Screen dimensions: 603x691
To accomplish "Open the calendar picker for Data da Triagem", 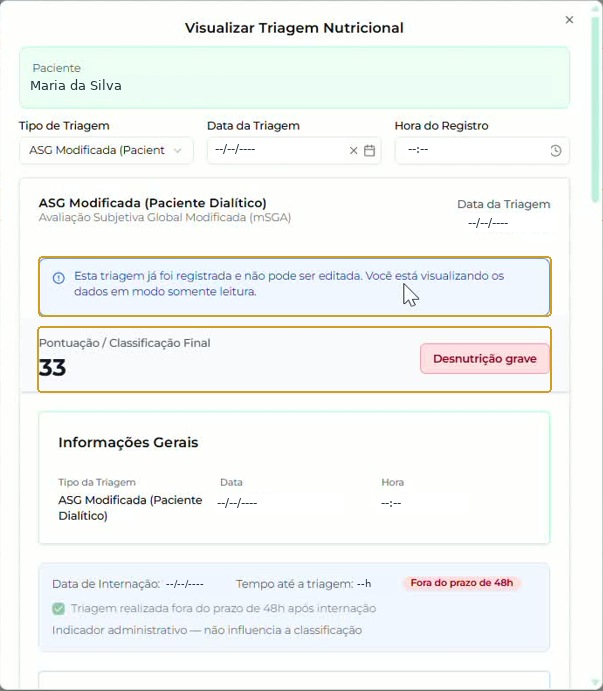I will coord(369,151).
